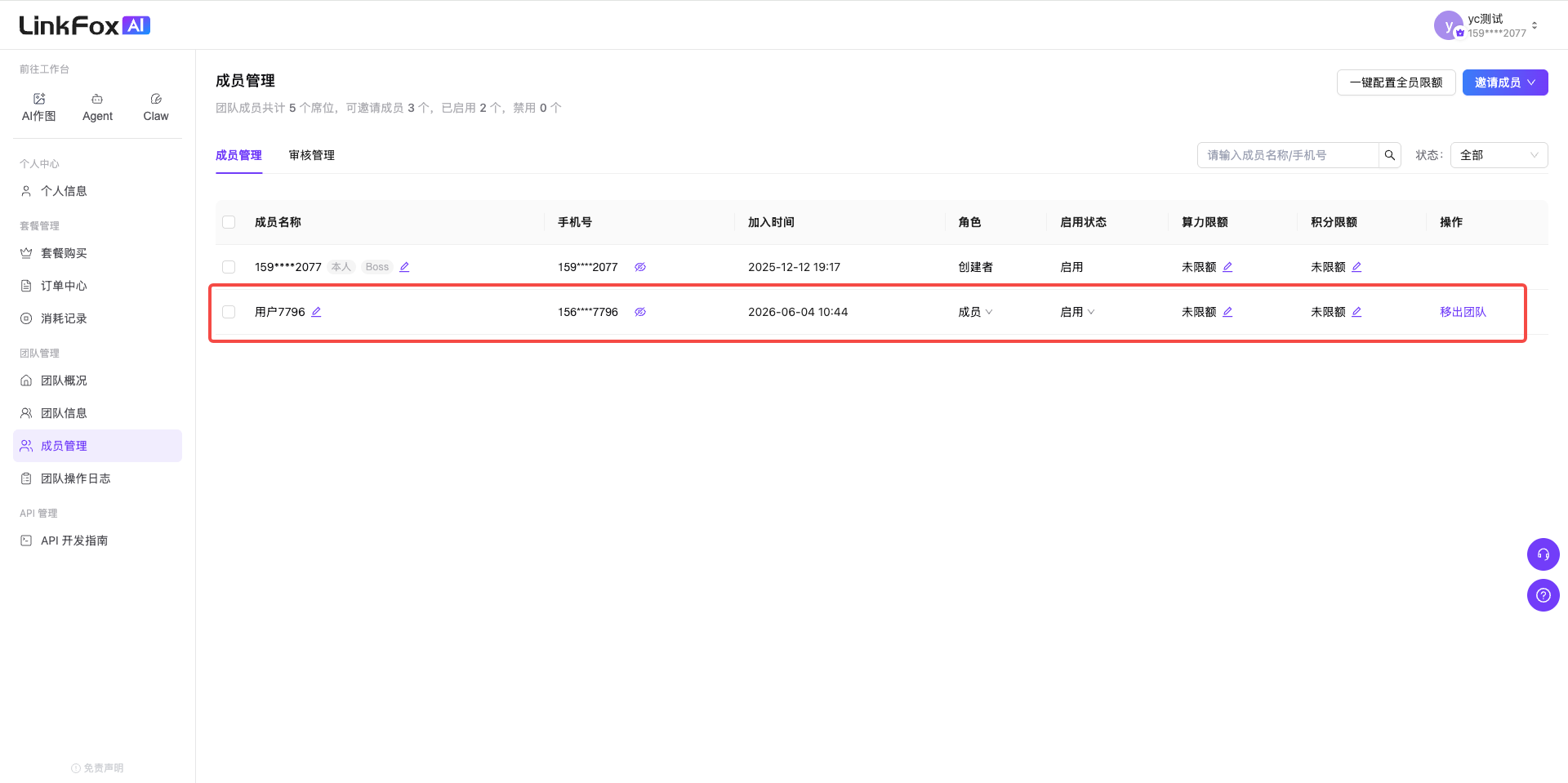Edit 算力限额 for 用户7796 row

[1227, 312]
